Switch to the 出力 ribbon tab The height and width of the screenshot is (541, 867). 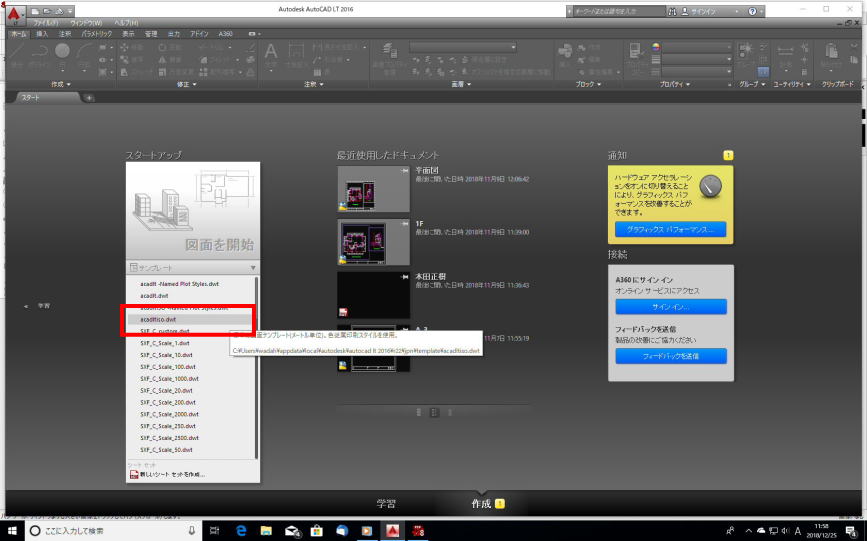pos(174,34)
